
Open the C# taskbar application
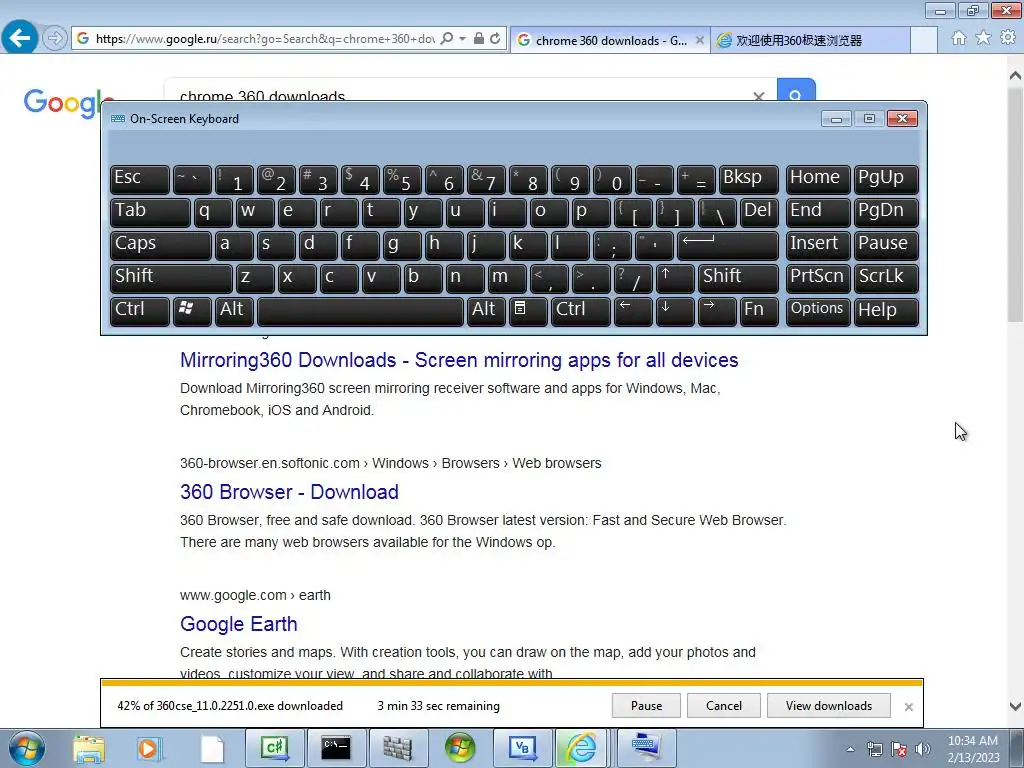click(274, 748)
